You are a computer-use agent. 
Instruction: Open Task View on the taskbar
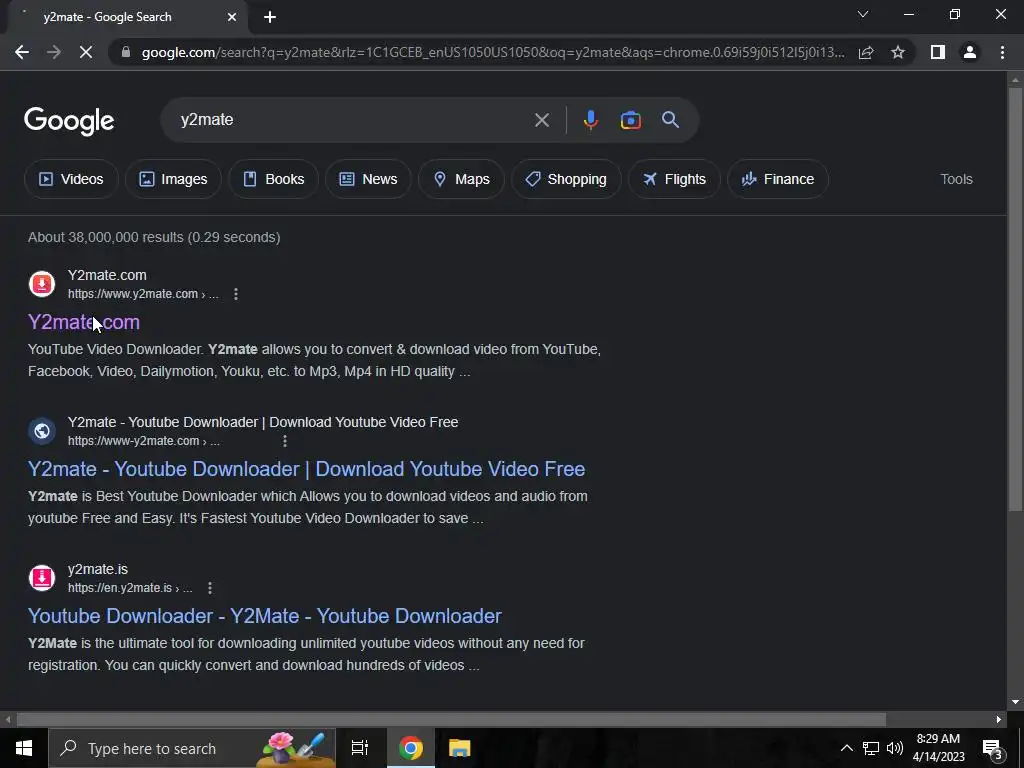(x=360, y=748)
